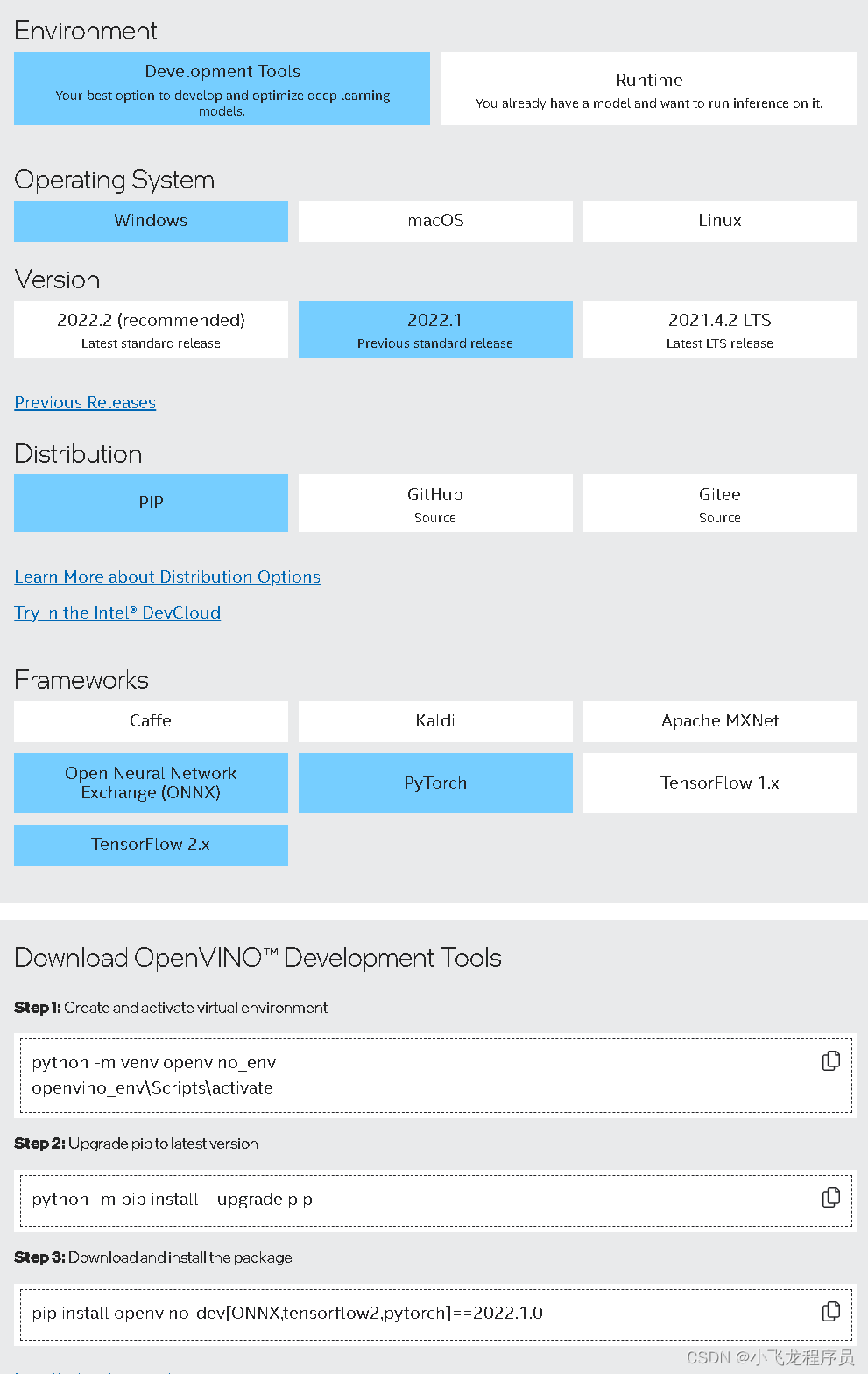Image resolution: width=868 pixels, height=1374 pixels.
Task: Toggle Open Neural Network Exchange (ONNX) framework
Action: 151,783
